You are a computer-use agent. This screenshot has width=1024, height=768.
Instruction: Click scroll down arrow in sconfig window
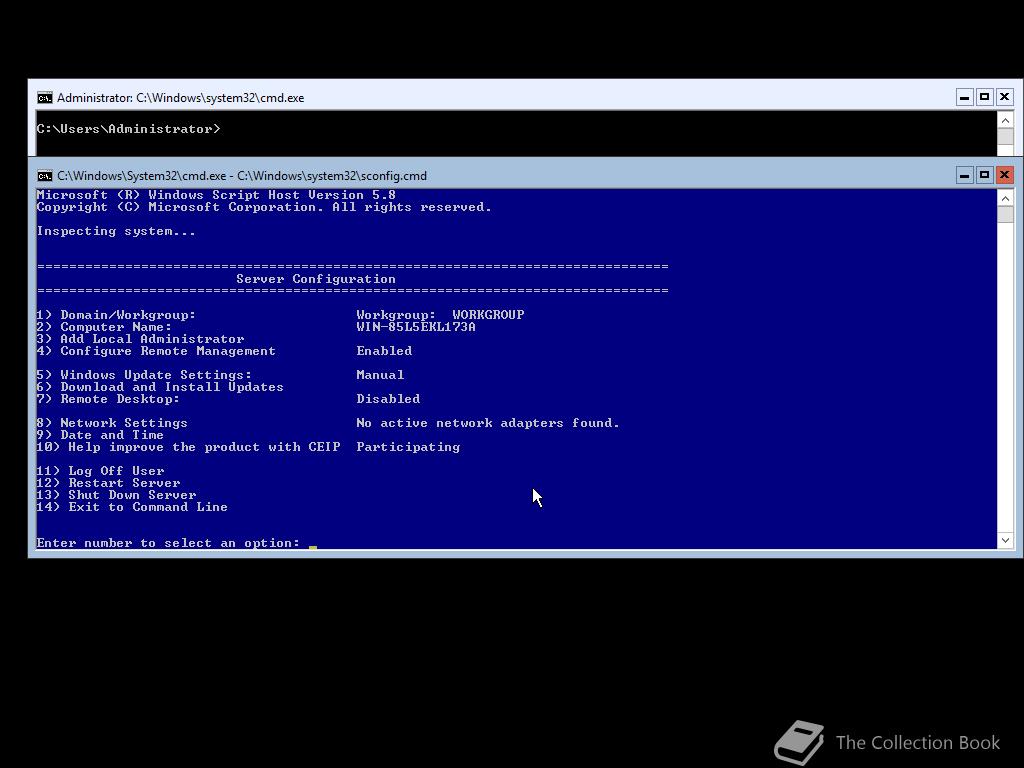pyautogui.click(x=1005, y=540)
